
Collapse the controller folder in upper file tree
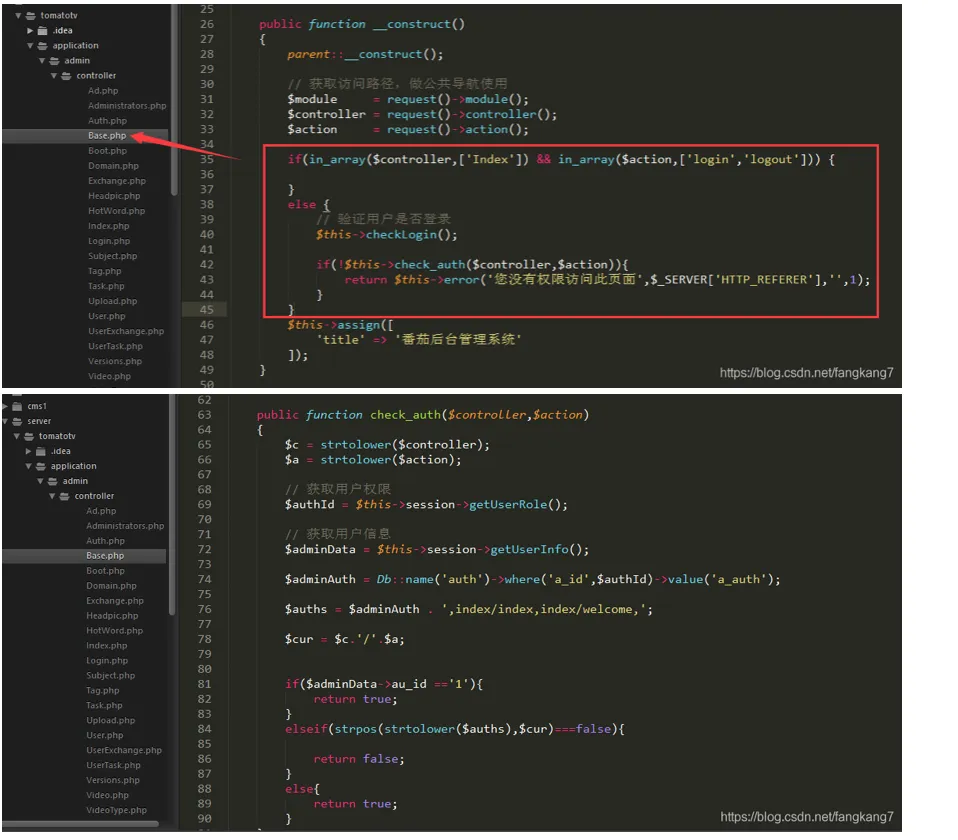[54, 76]
